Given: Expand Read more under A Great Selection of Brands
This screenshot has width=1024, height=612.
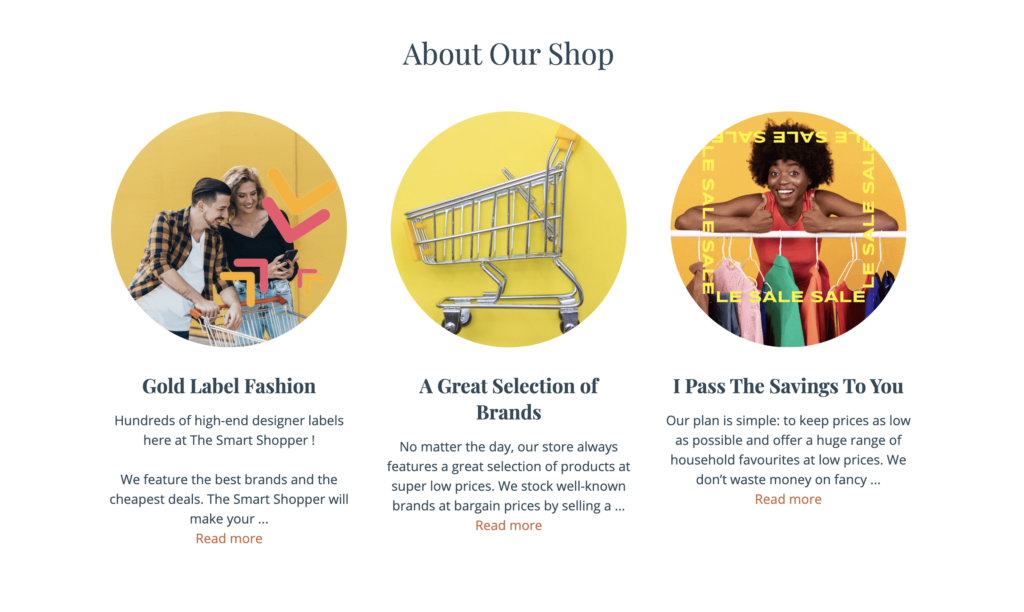Looking at the screenshot, I should point(508,525).
